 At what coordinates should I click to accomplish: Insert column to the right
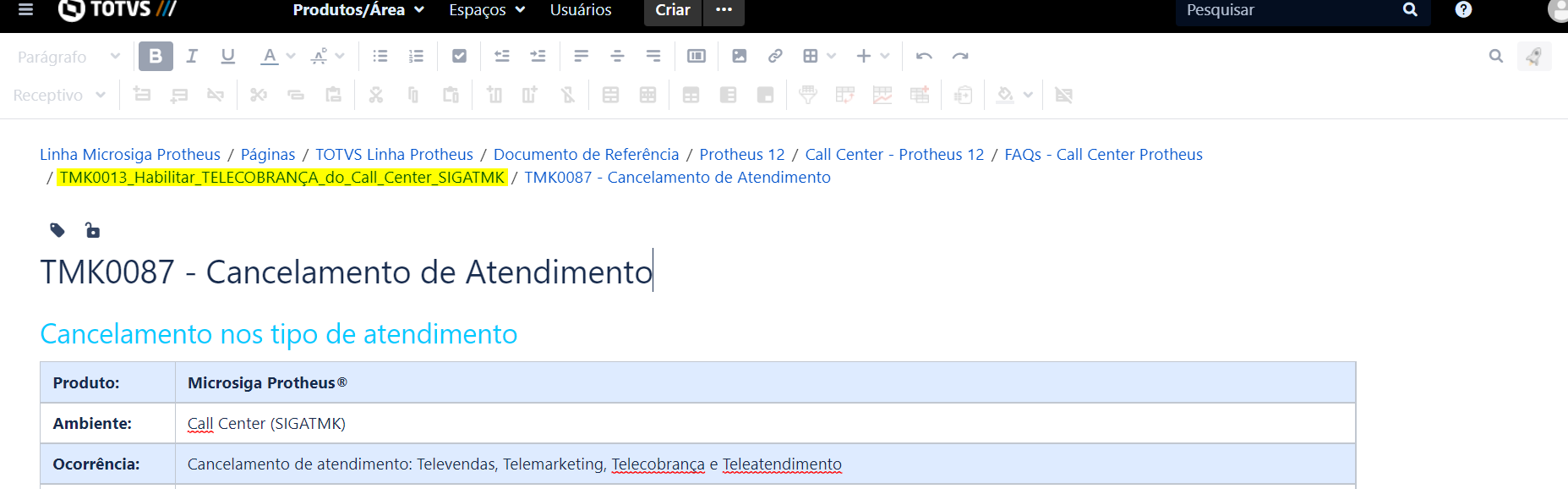(531, 95)
